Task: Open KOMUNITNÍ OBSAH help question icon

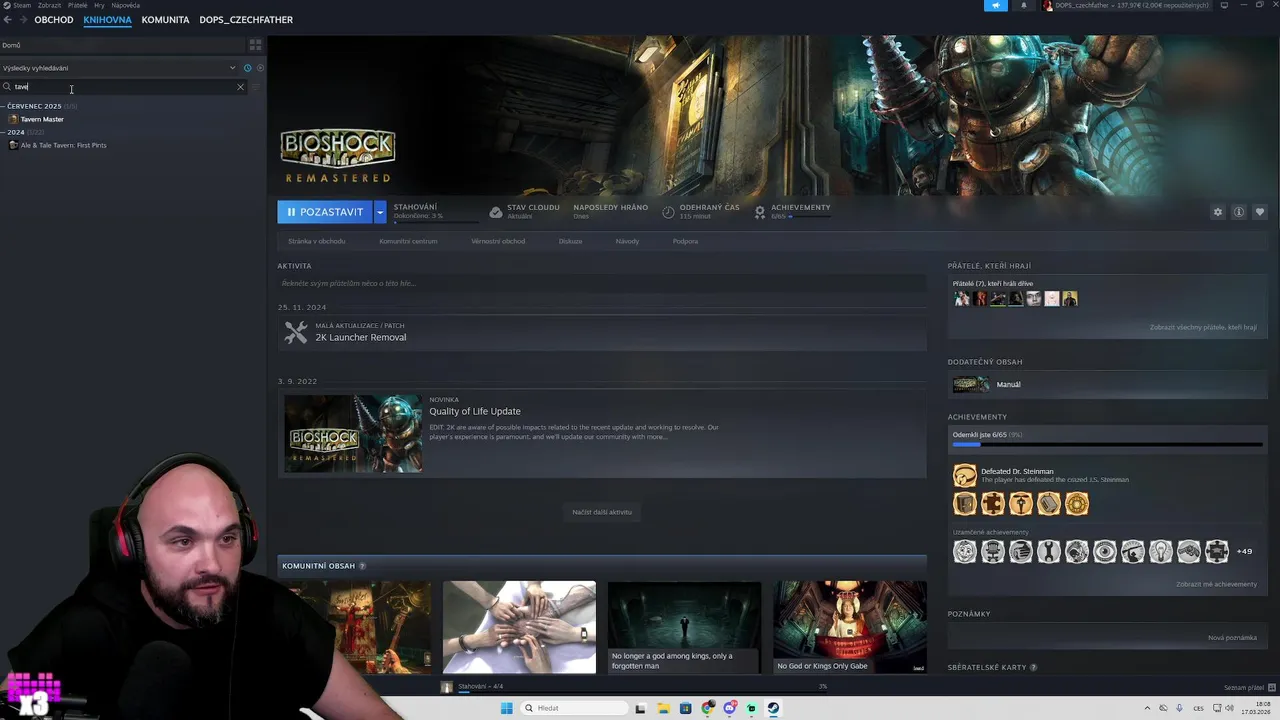Action: pyautogui.click(x=362, y=566)
